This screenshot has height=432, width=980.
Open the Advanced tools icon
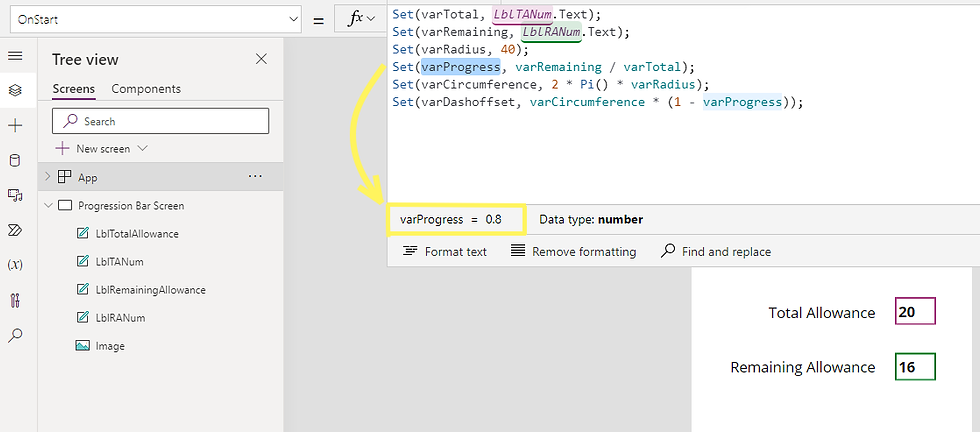pyautogui.click(x=15, y=300)
